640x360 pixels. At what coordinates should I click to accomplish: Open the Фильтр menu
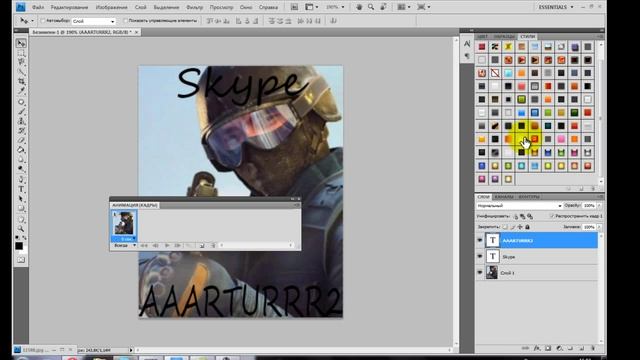coord(194,7)
